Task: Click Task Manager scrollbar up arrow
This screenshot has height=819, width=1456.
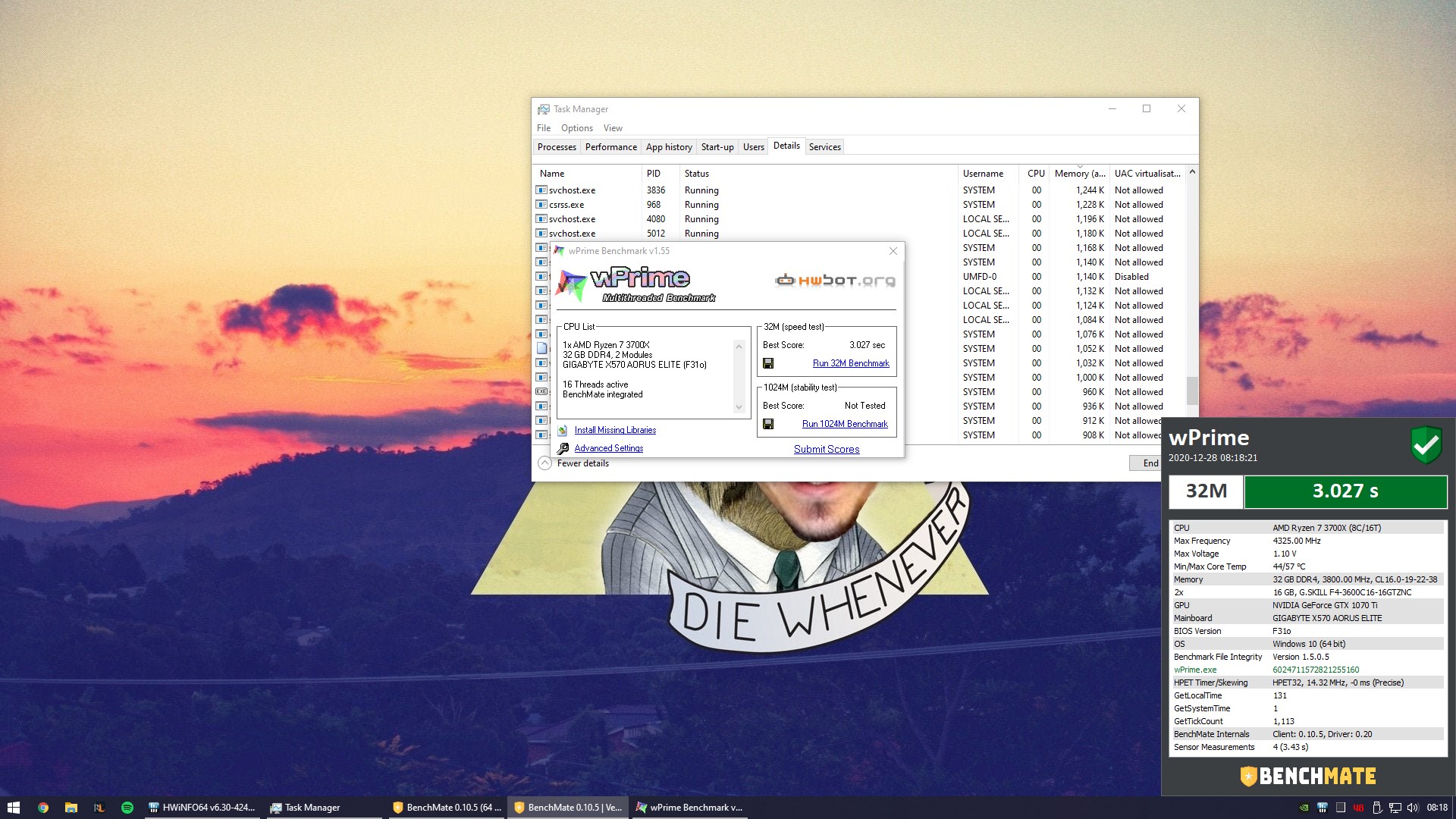Action: 1192,173
